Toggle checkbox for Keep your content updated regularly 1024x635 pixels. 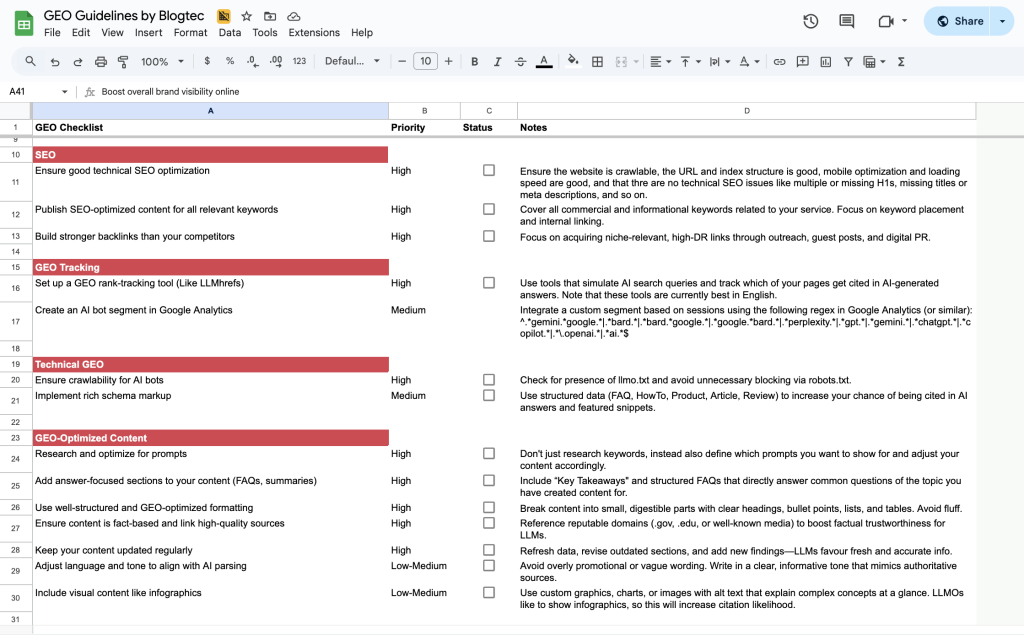click(x=488, y=550)
